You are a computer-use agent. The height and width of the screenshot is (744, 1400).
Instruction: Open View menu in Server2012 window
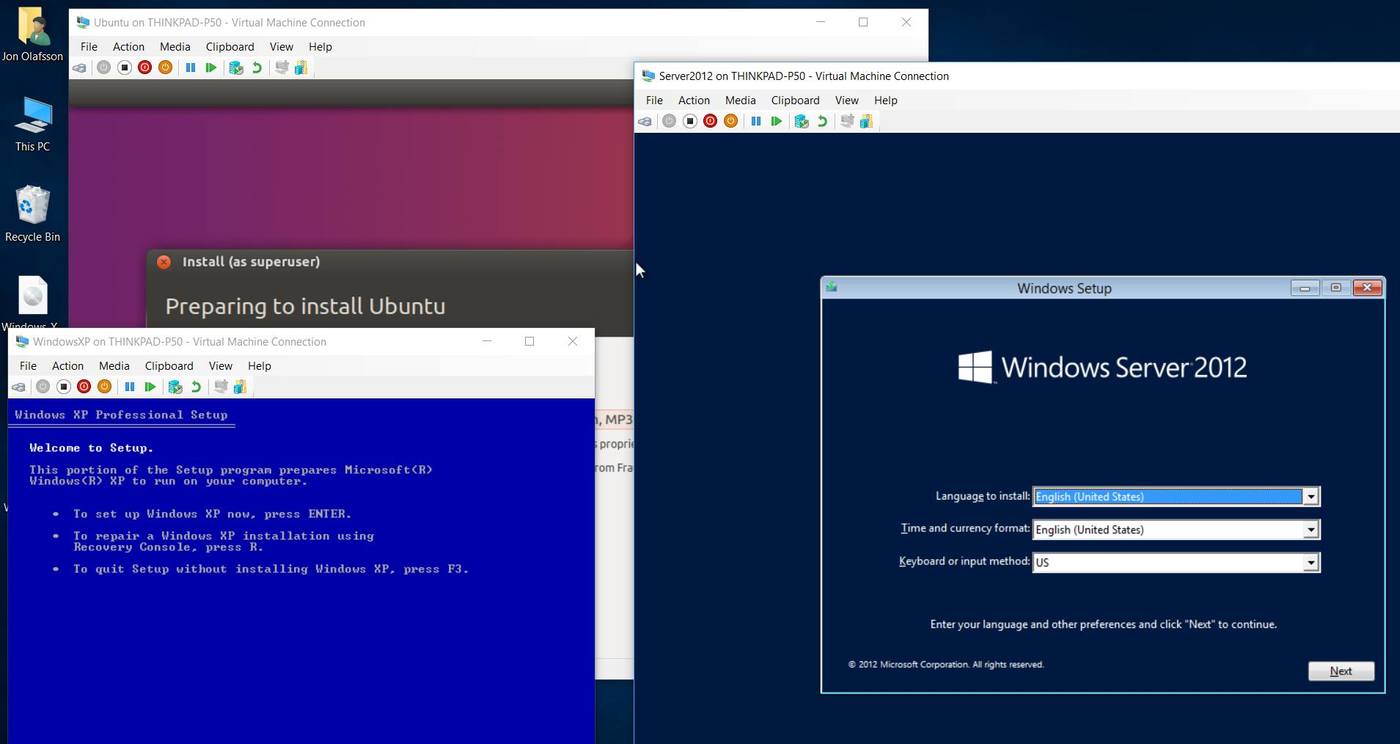[847, 100]
